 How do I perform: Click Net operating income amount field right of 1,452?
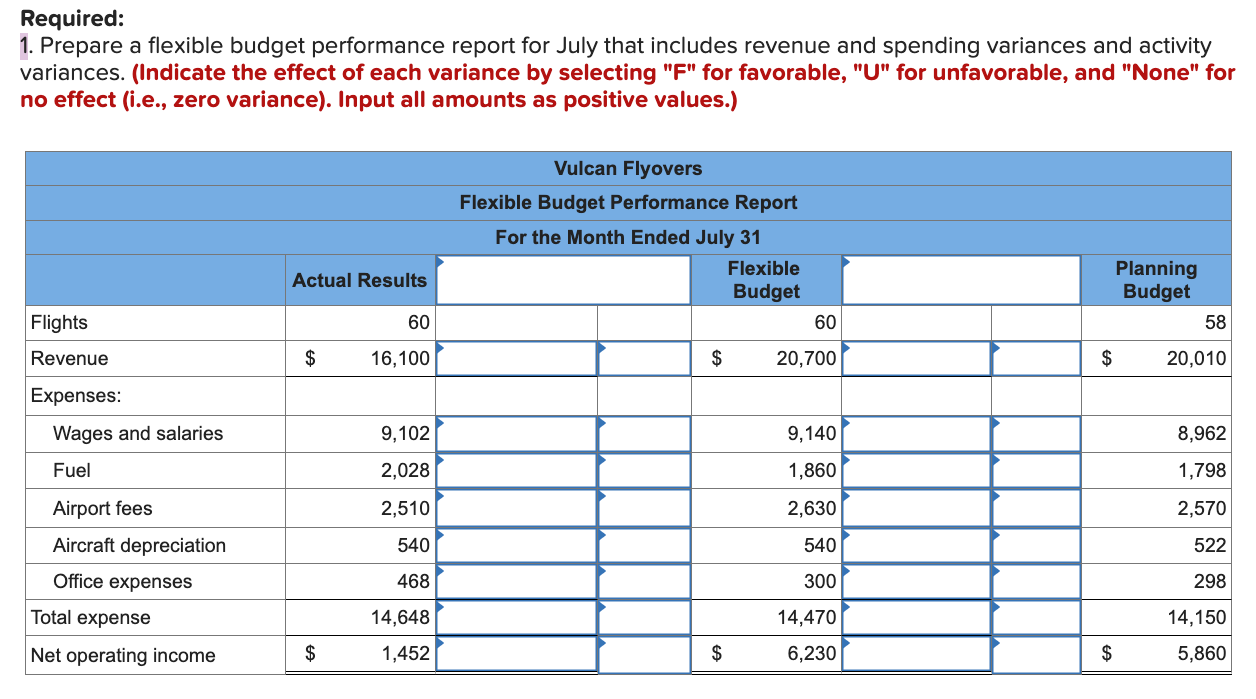pos(516,655)
